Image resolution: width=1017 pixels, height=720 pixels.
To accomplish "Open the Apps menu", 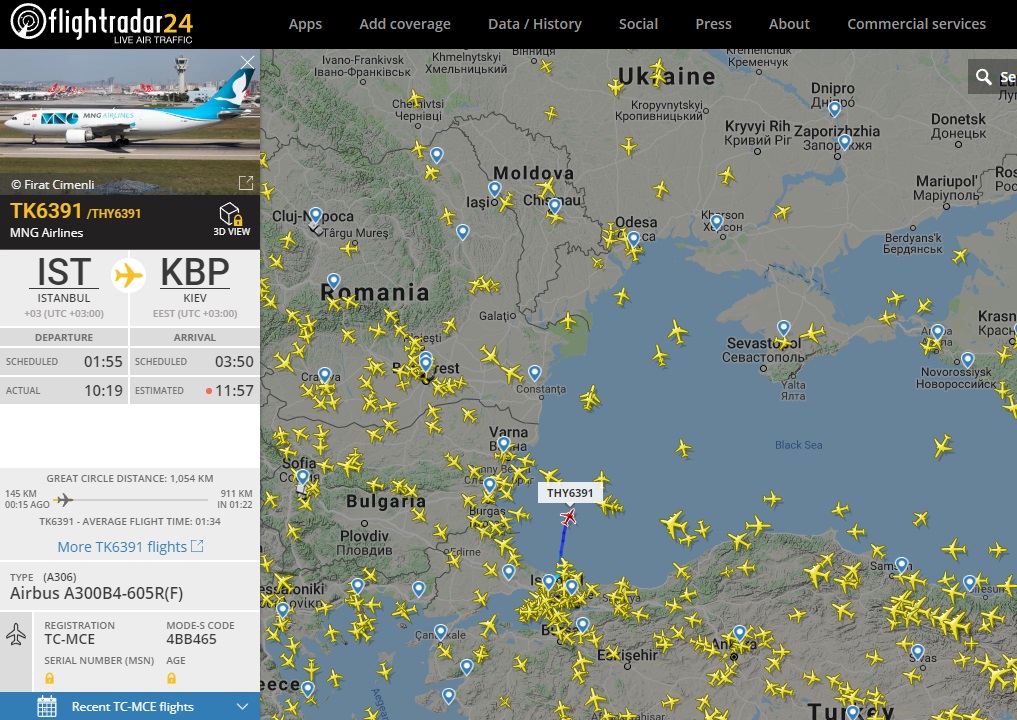I will (305, 24).
